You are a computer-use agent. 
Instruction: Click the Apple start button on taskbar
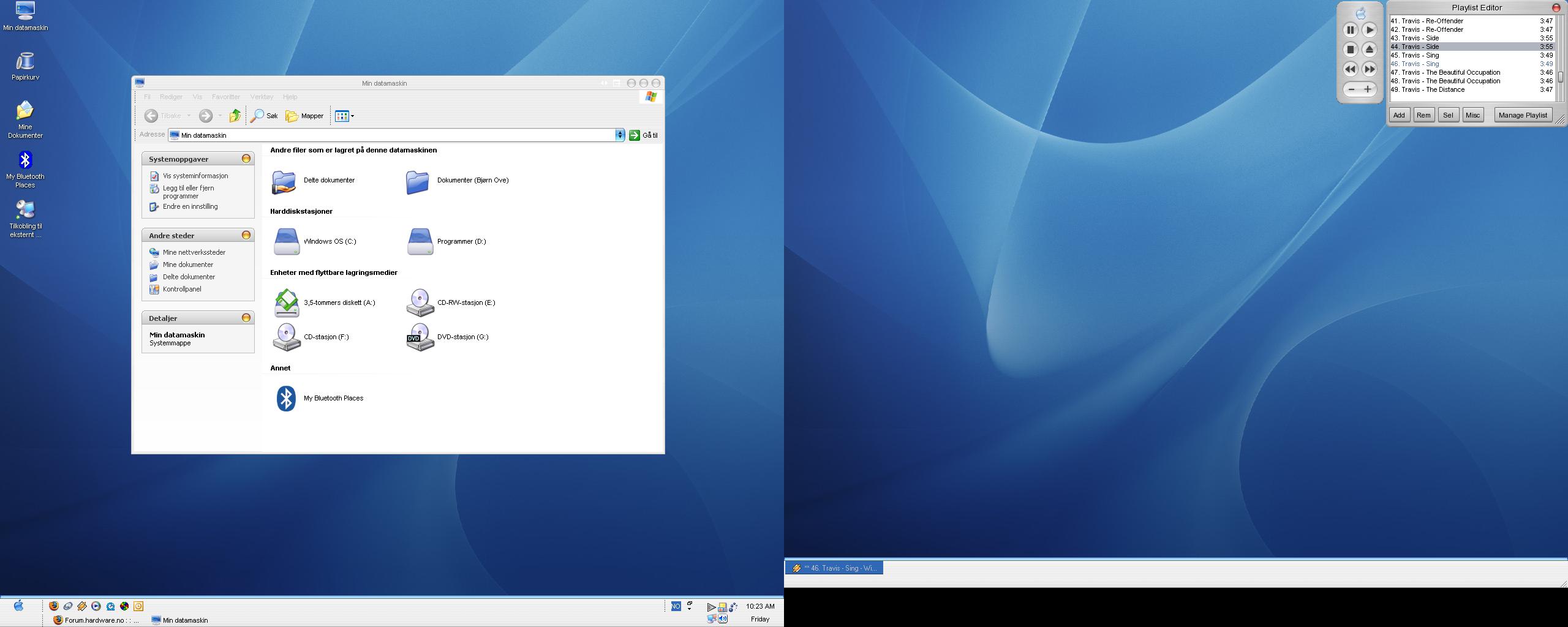point(19,606)
